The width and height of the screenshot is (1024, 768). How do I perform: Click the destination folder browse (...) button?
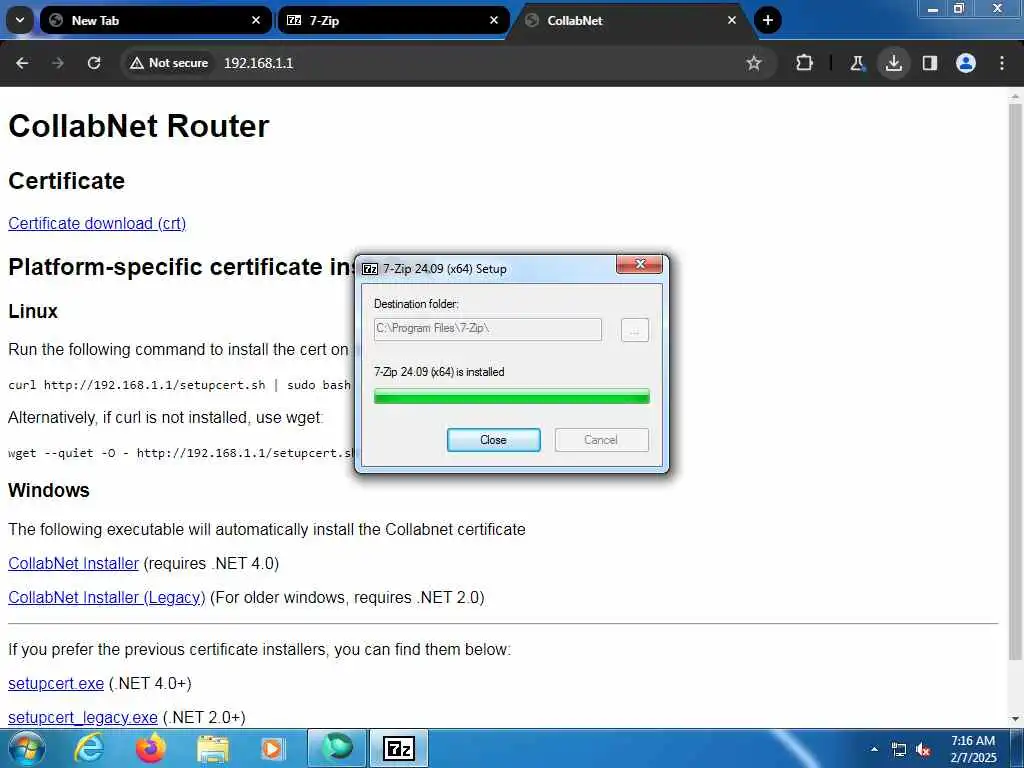(x=635, y=330)
